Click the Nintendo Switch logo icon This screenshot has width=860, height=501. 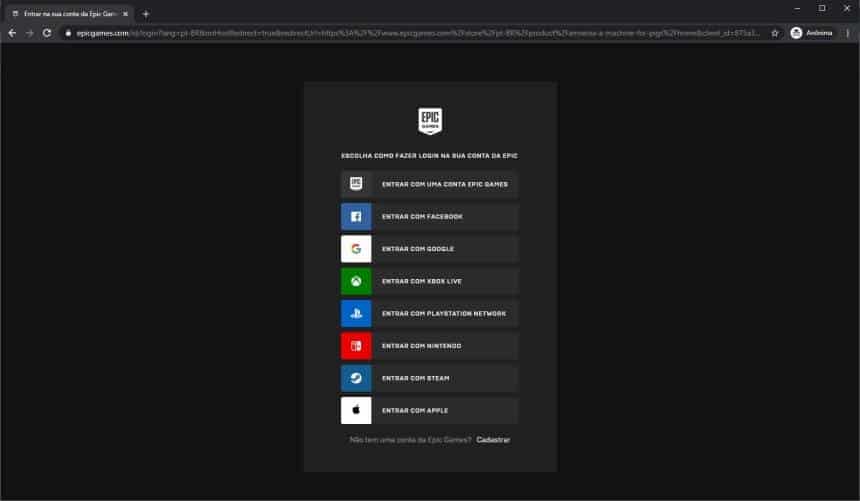click(356, 346)
